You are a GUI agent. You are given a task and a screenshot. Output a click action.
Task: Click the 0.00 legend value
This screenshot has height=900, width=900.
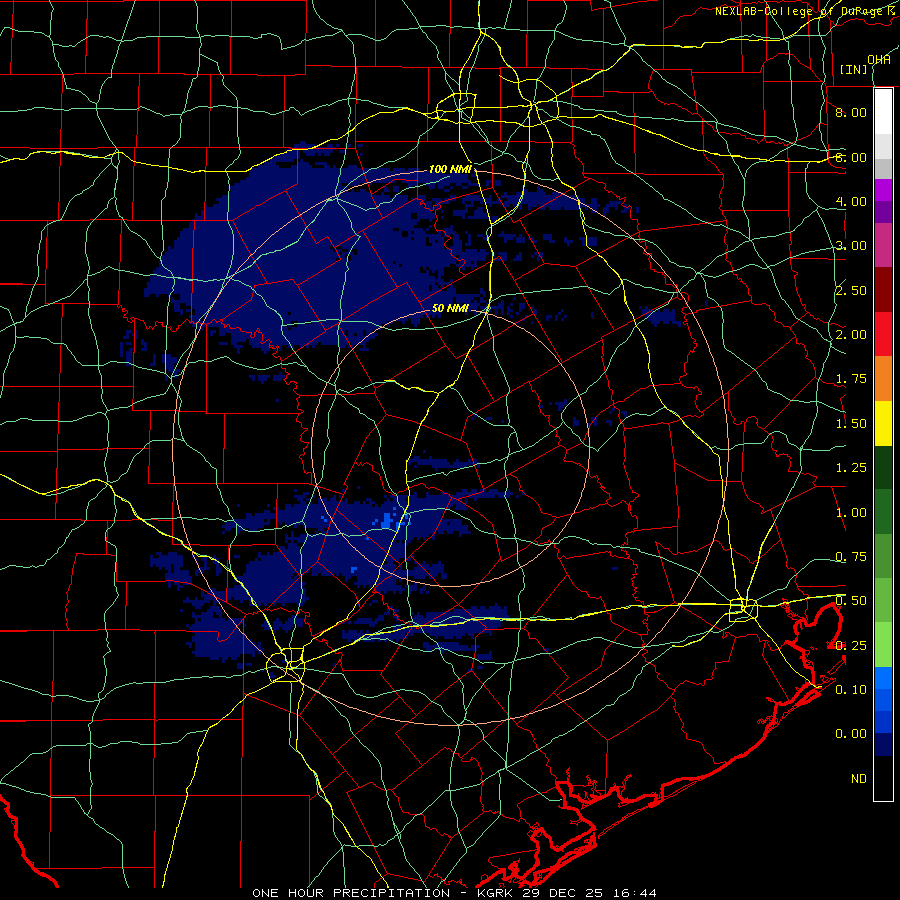851,734
